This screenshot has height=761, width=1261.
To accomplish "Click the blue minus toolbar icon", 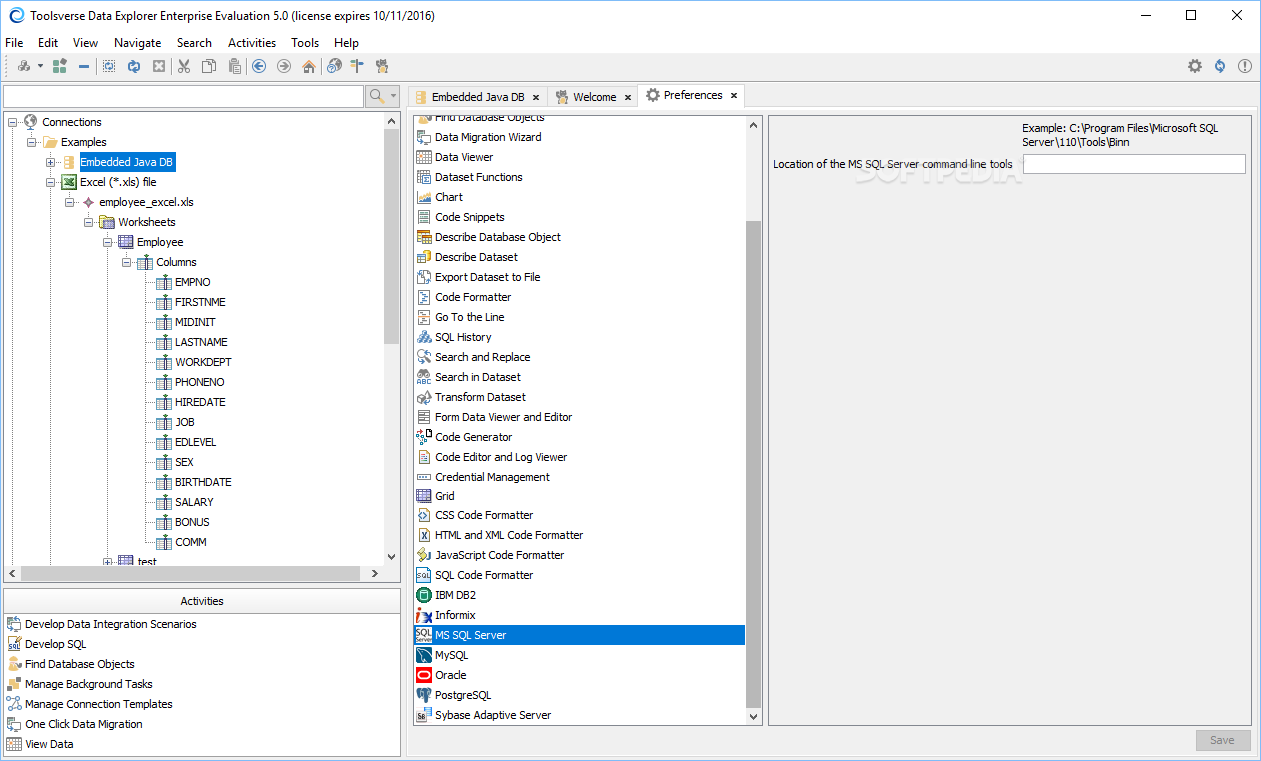I will [84, 66].
